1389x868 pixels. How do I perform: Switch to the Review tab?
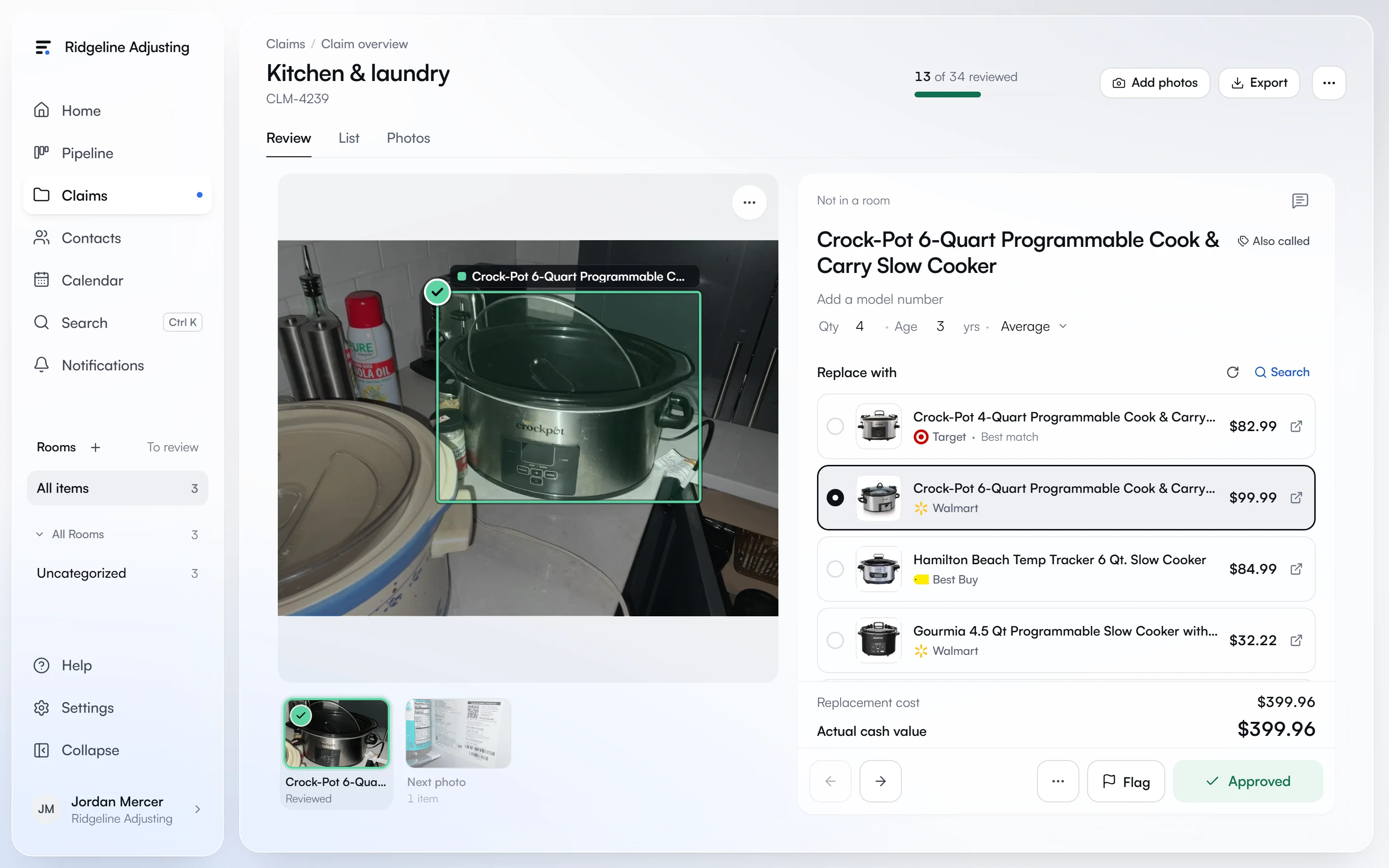(289, 138)
